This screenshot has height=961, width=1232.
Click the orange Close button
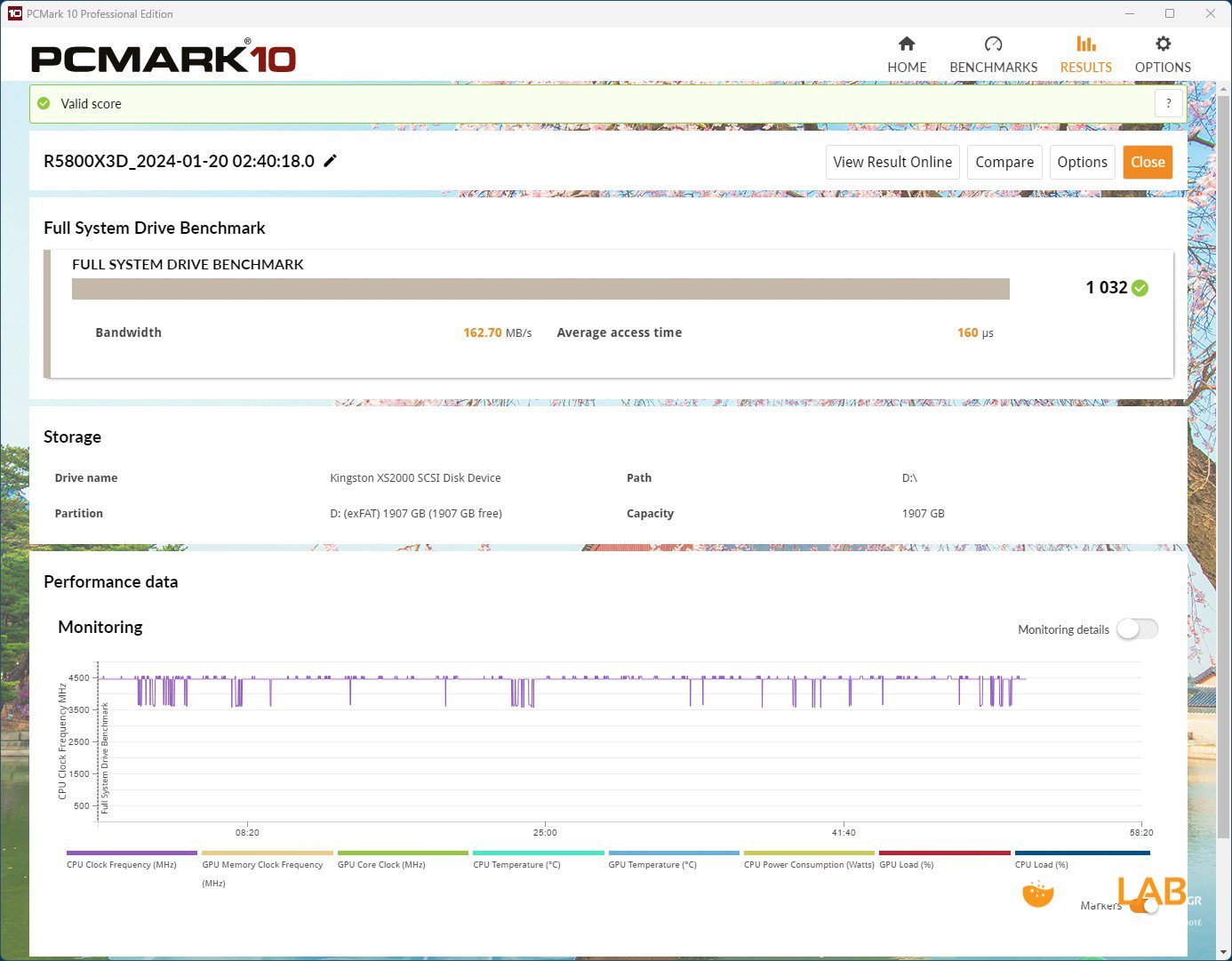(x=1148, y=162)
